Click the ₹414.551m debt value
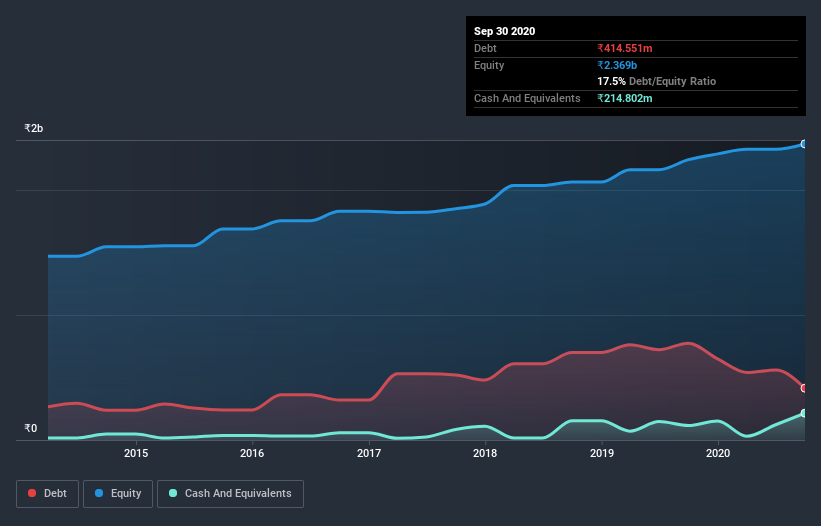The width and height of the screenshot is (821, 526). coord(625,49)
